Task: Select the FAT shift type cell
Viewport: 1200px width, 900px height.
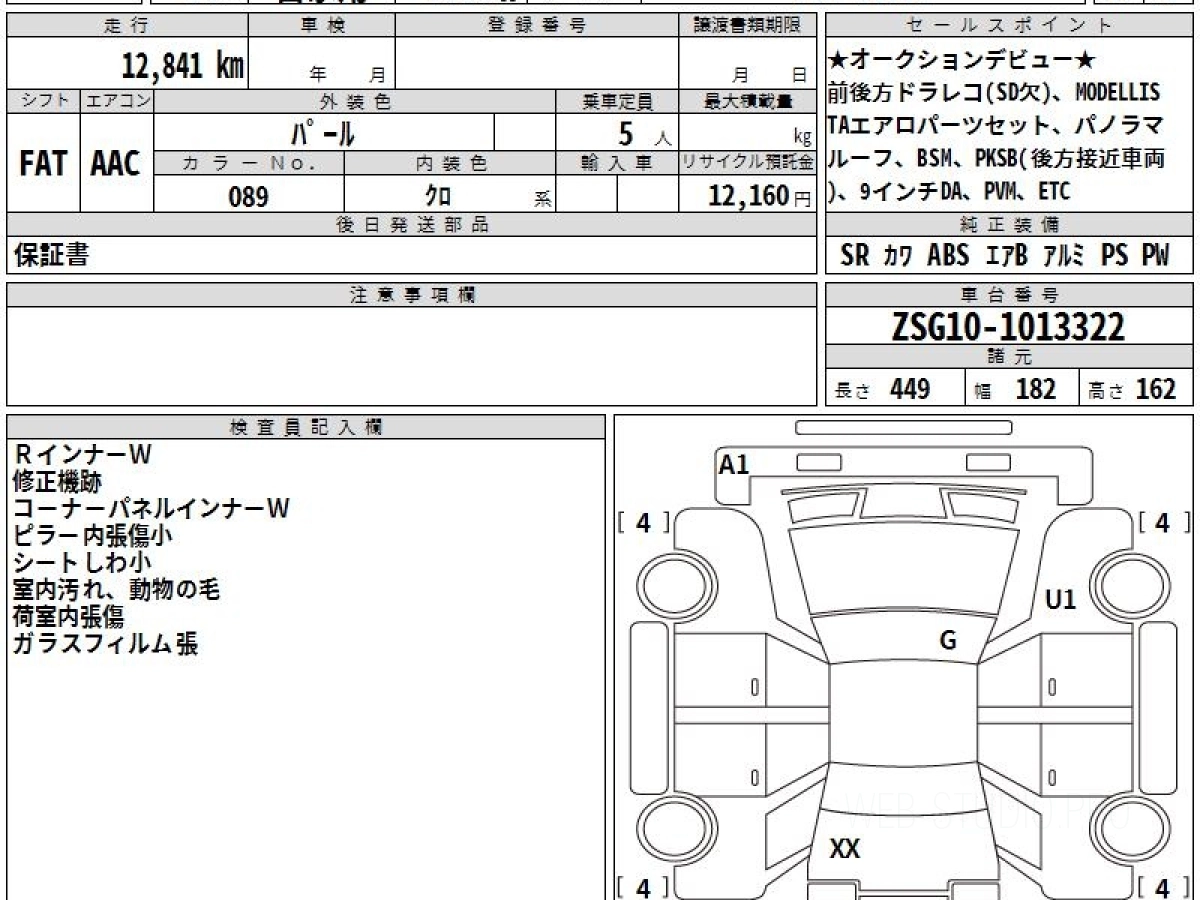Action: click(43, 163)
